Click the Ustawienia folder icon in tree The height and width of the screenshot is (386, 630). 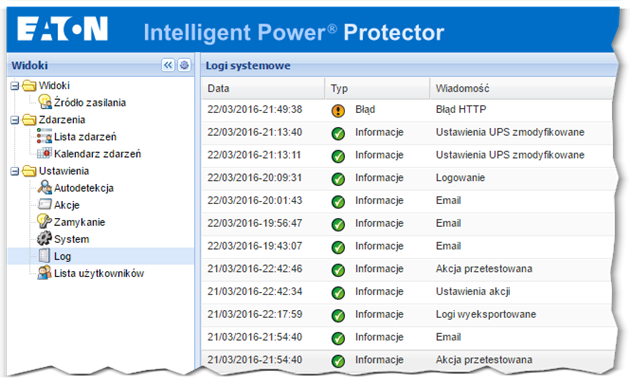[x=29, y=171]
